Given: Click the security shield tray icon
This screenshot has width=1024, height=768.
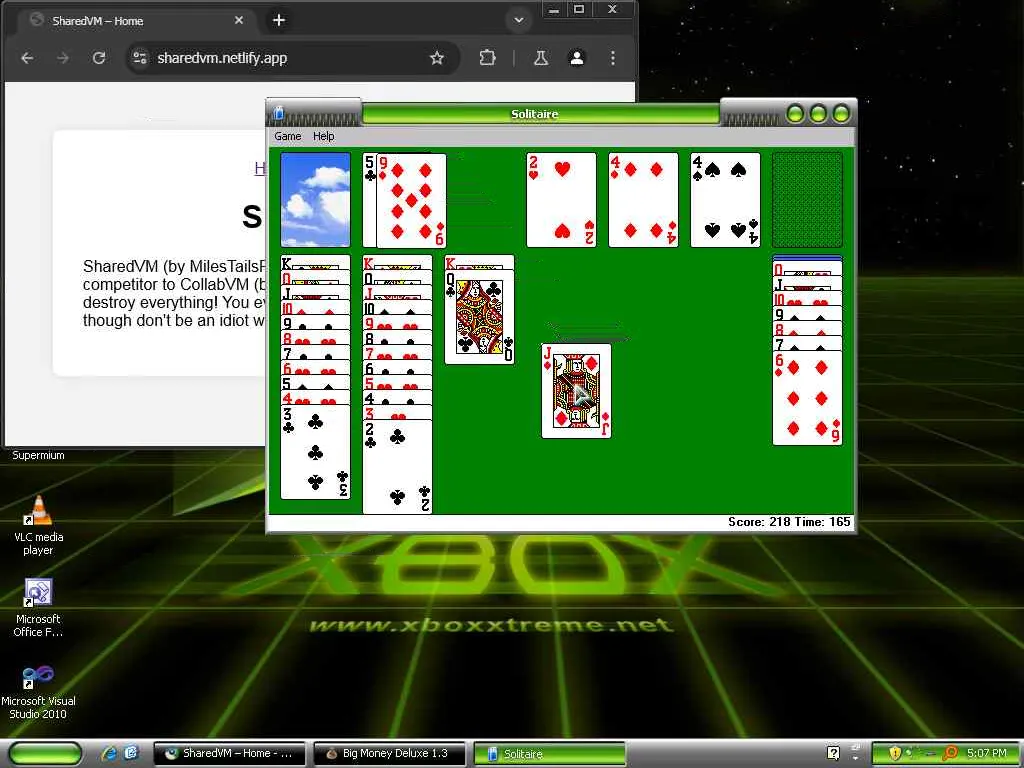Looking at the screenshot, I should 895,753.
